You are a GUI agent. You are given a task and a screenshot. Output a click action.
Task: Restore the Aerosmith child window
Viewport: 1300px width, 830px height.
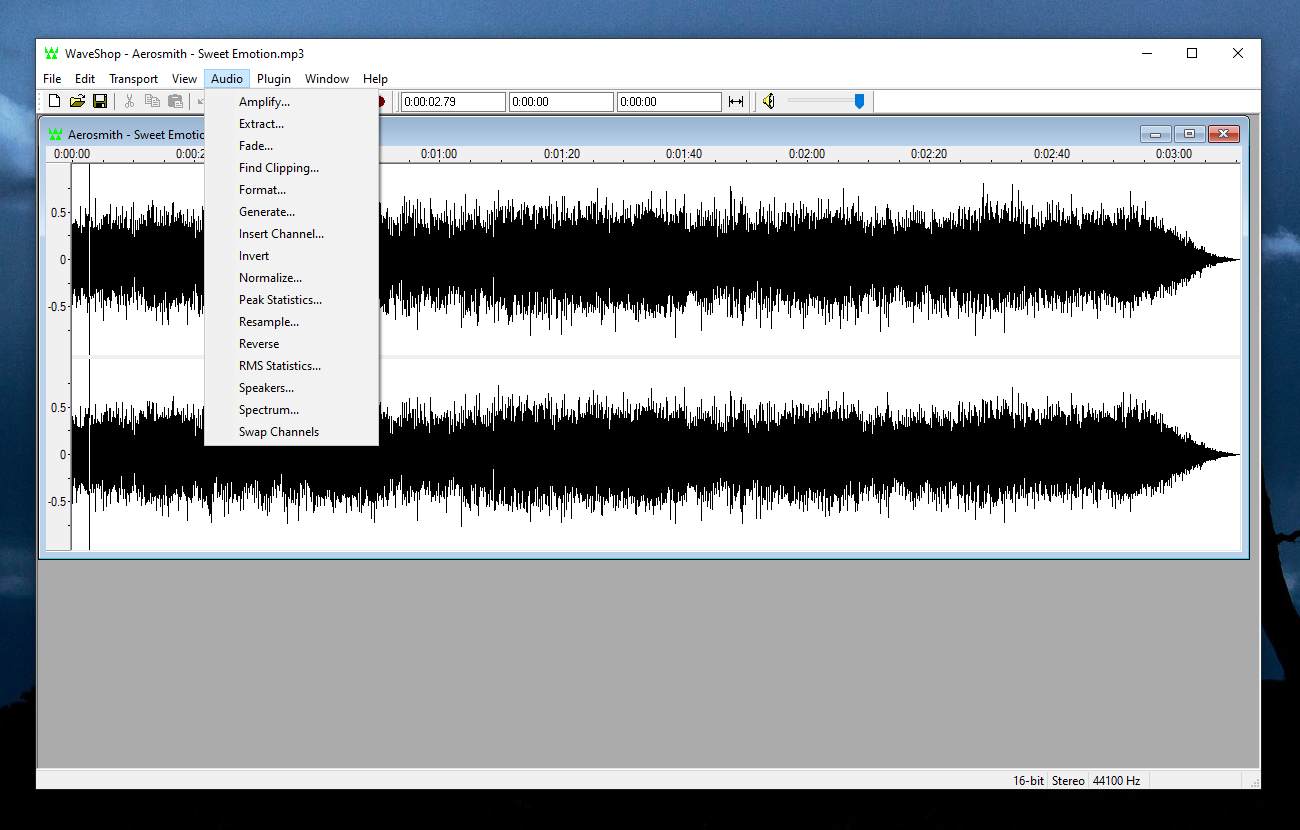click(1189, 134)
